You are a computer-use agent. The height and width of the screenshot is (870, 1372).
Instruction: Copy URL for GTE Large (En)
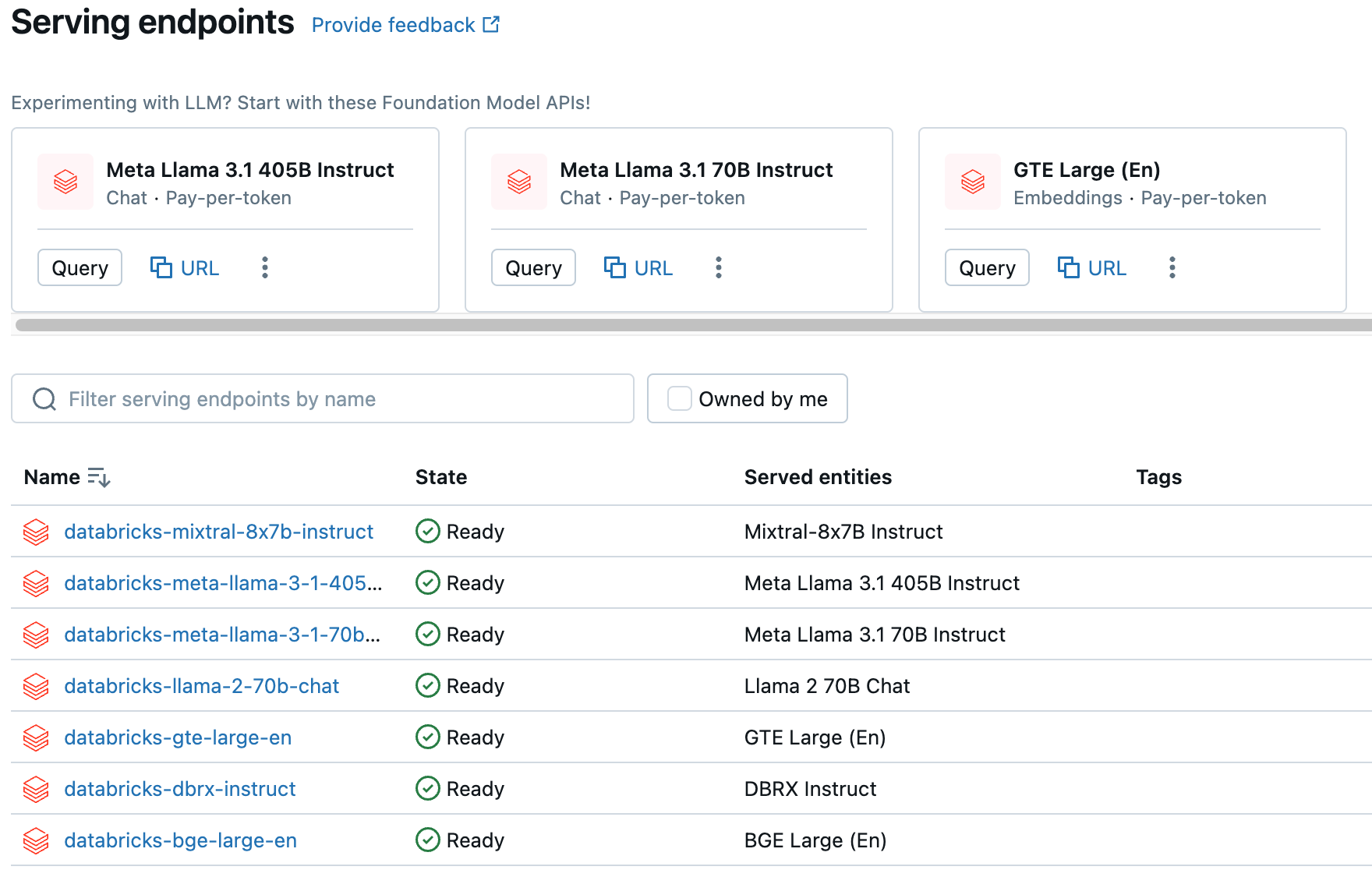1092,267
